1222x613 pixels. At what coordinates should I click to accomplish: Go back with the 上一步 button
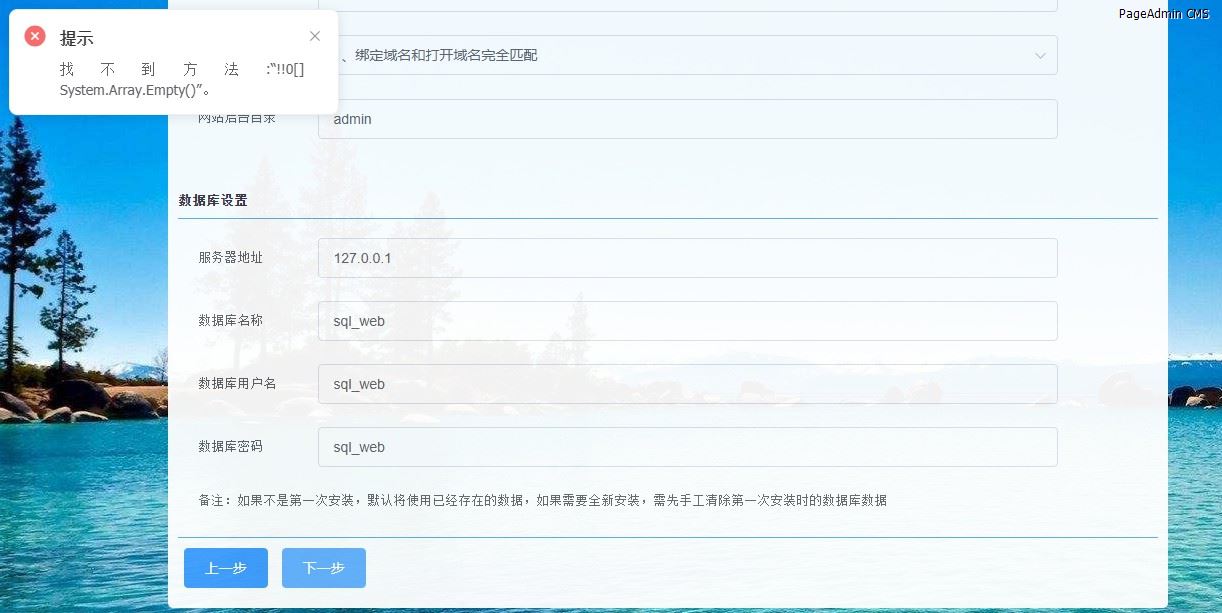point(226,568)
